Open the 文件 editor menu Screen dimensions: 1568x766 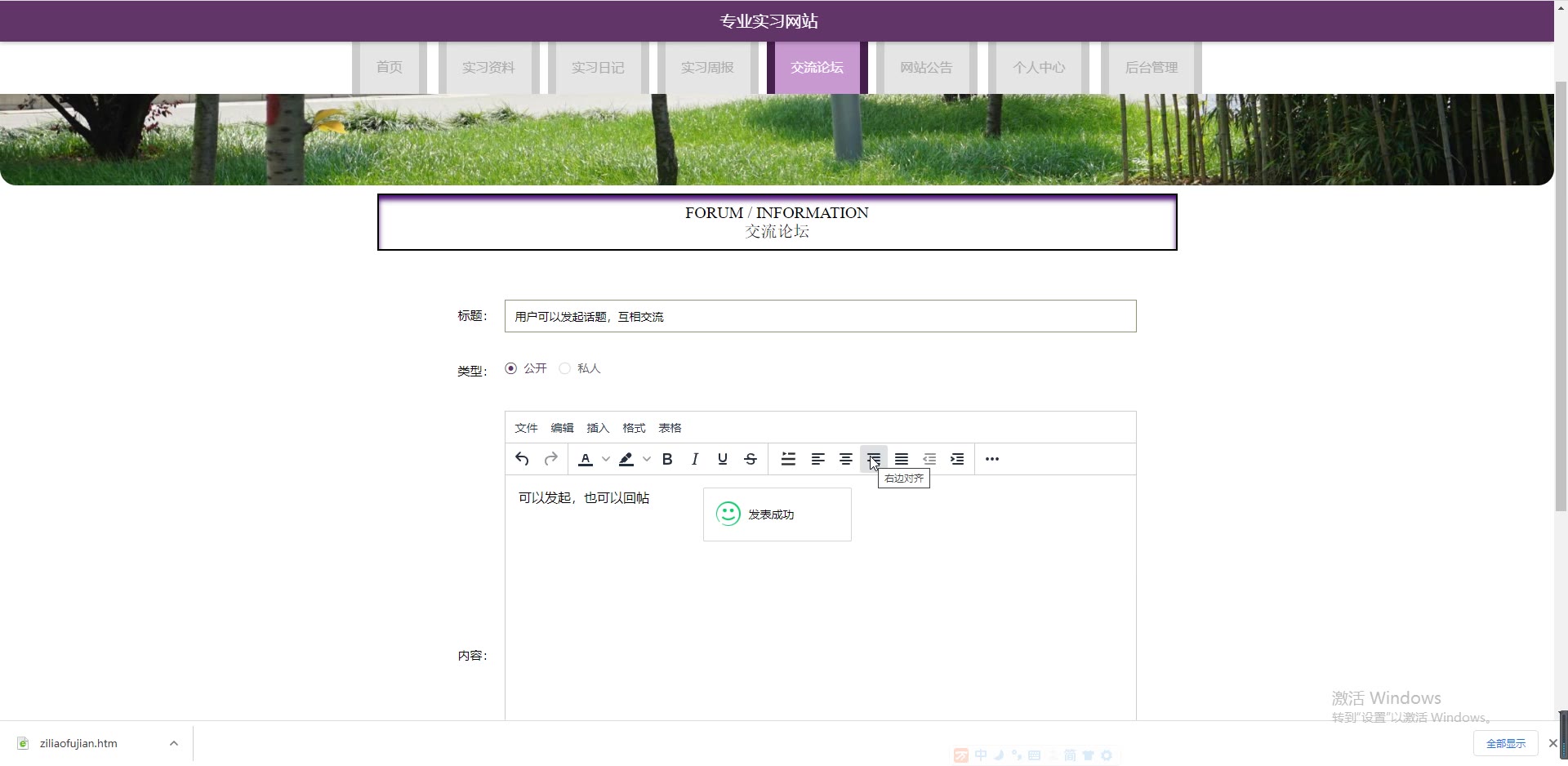coord(526,428)
